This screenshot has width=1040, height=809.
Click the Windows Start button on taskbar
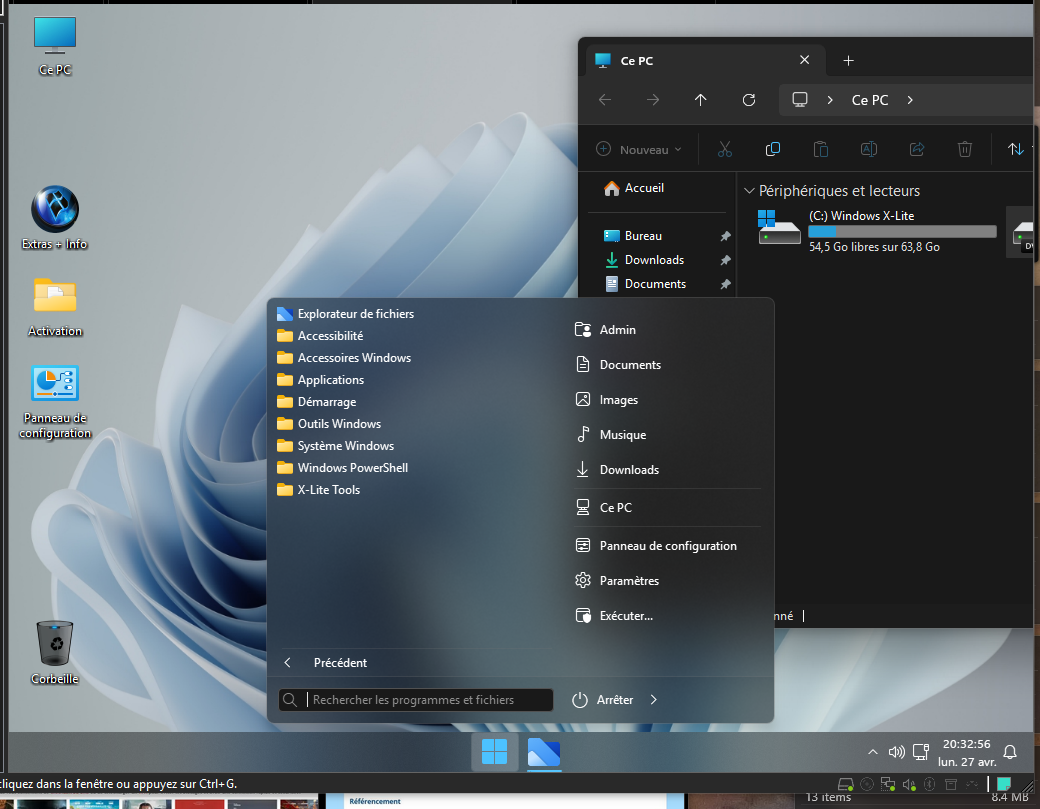(494, 752)
